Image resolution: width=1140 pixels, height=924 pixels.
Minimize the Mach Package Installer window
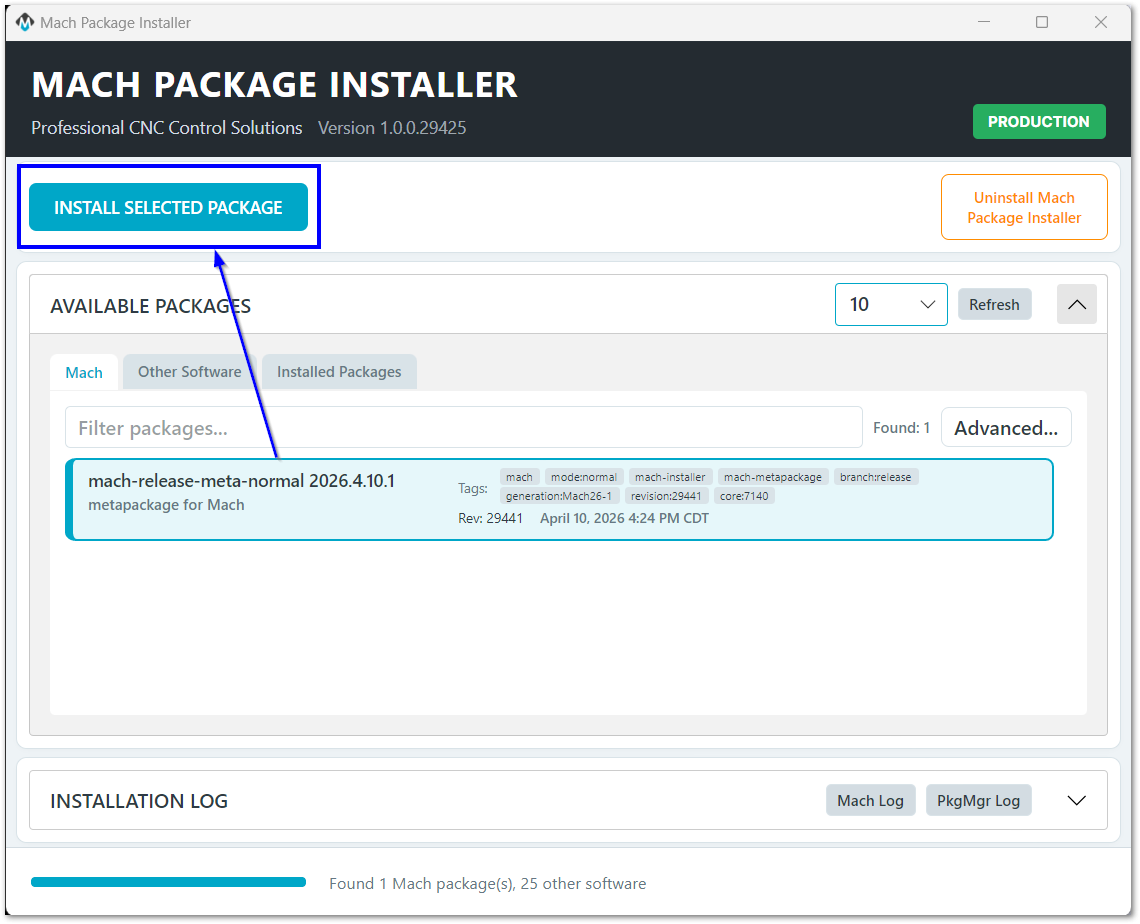[x=984, y=23]
